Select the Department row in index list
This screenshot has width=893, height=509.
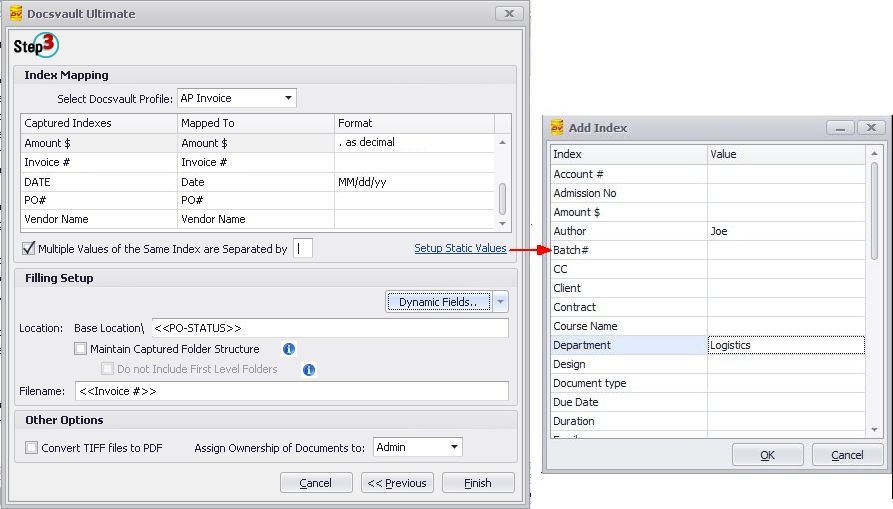(x=628, y=345)
